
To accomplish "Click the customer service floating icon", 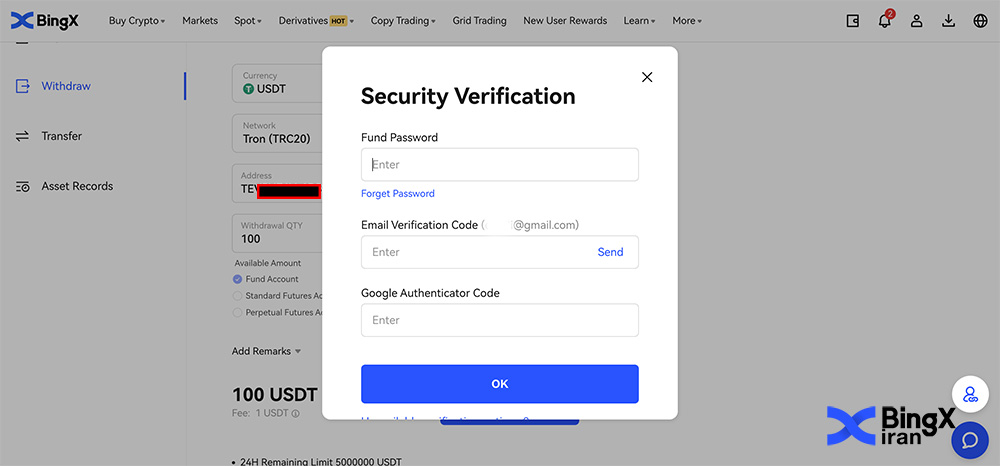I will click(969, 394).
